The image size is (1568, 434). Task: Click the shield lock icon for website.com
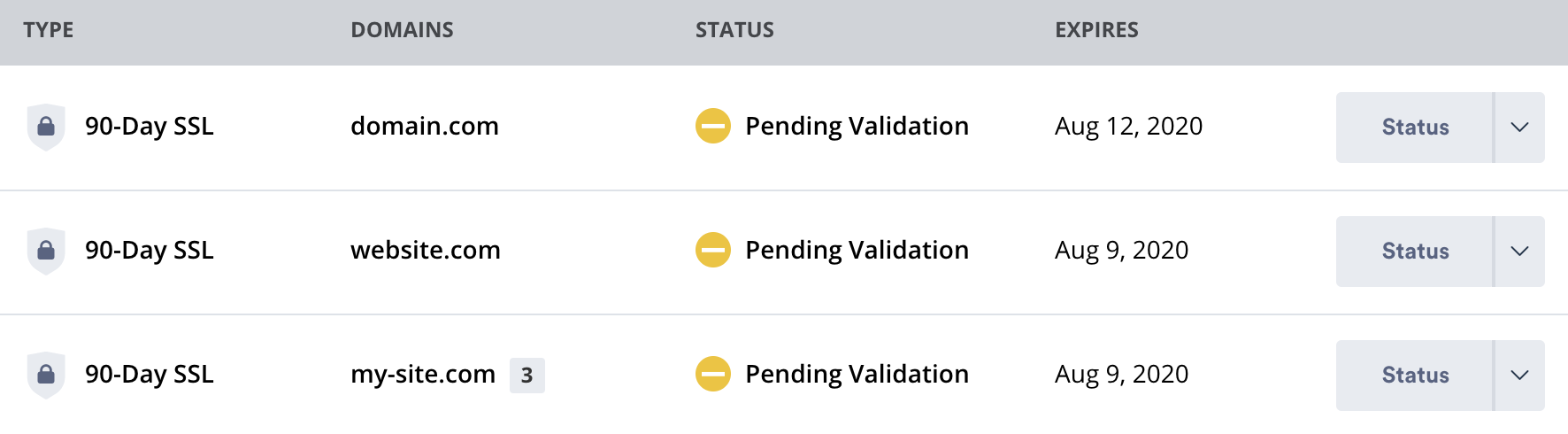46,251
